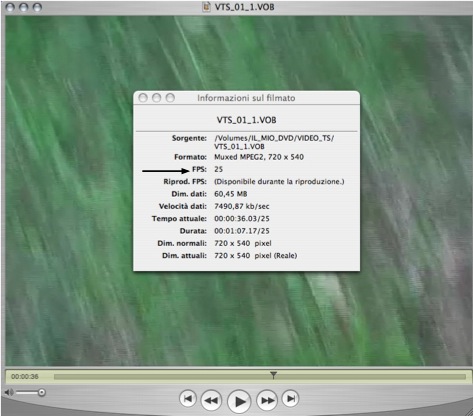This screenshot has height=416, width=473.
Task: Click the fast forward button
Action: click(267, 400)
